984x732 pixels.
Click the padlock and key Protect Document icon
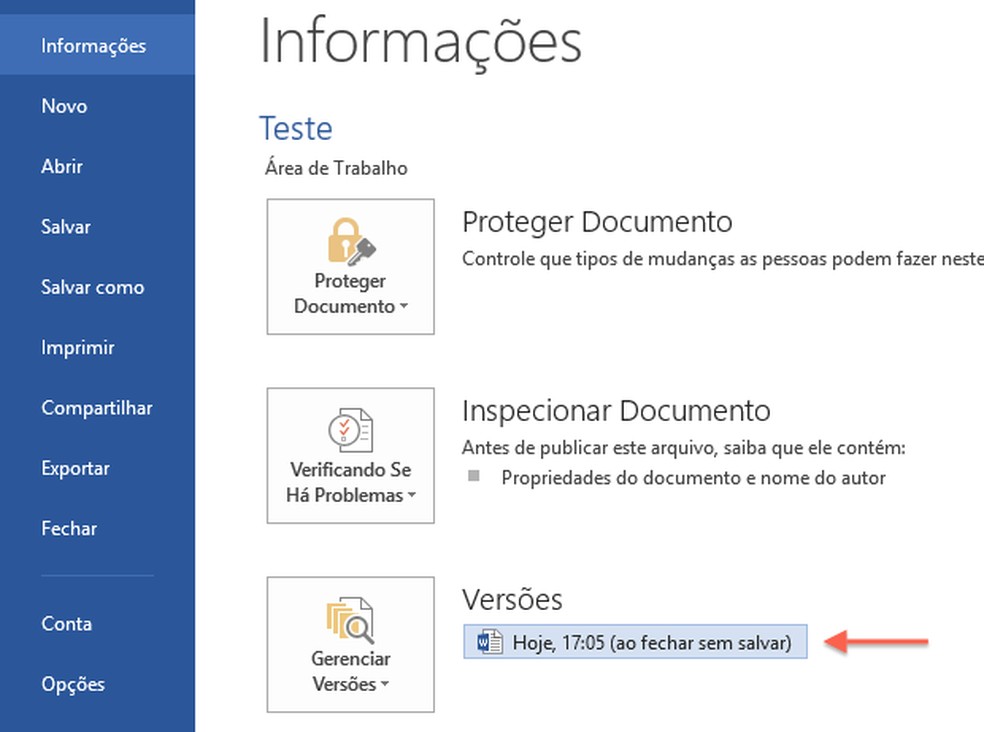[350, 241]
